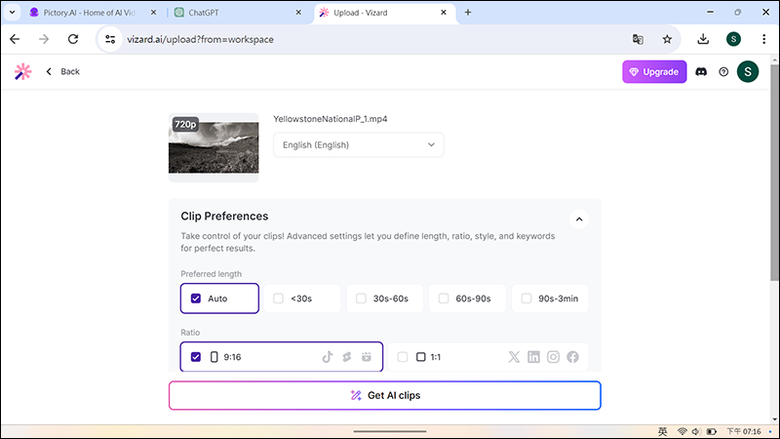Click the help question mark icon
Viewport: 780px width, 439px height.
point(723,72)
